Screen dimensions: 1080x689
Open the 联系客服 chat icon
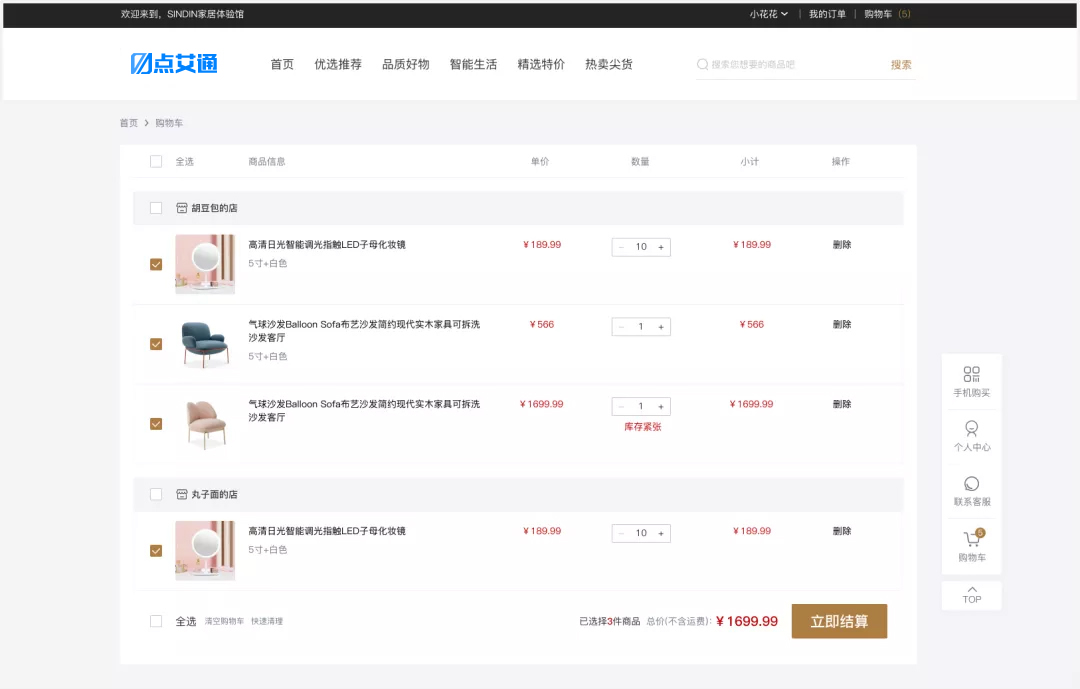click(971, 484)
